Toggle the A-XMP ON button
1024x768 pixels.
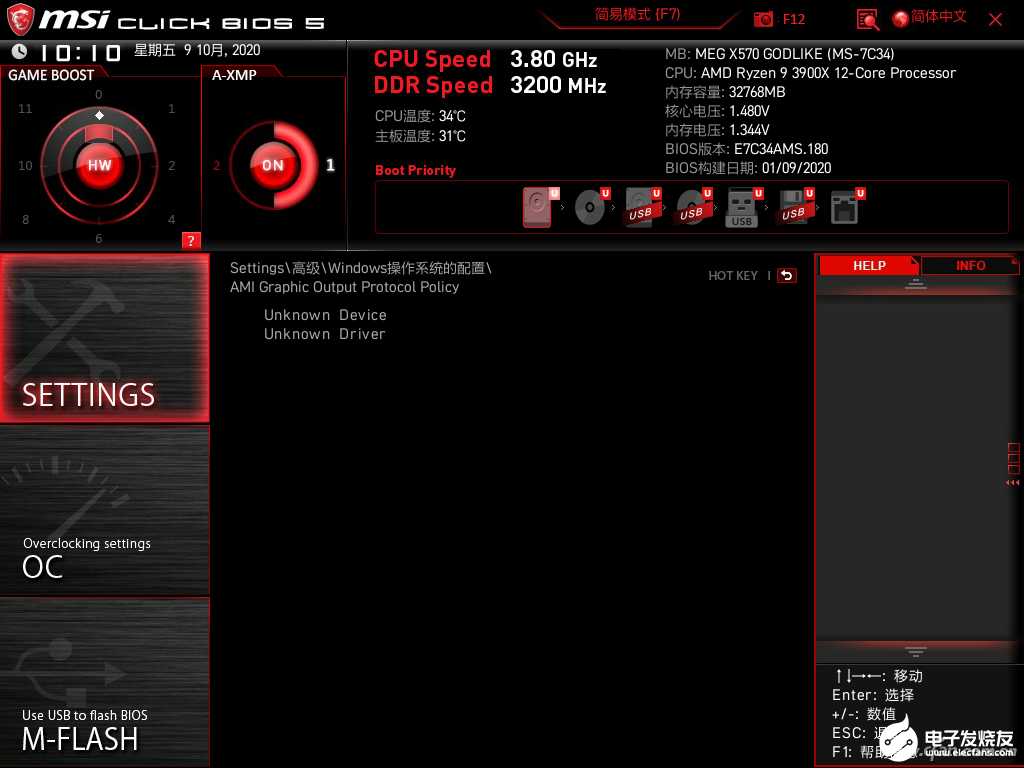(x=273, y=165)
